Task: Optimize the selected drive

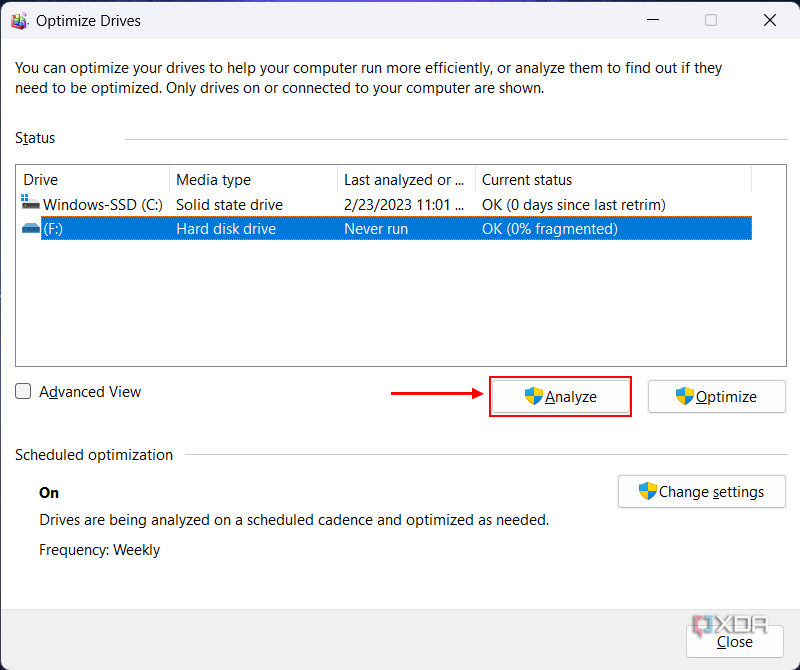Action: pyautogui.click(x=717, y=396)
